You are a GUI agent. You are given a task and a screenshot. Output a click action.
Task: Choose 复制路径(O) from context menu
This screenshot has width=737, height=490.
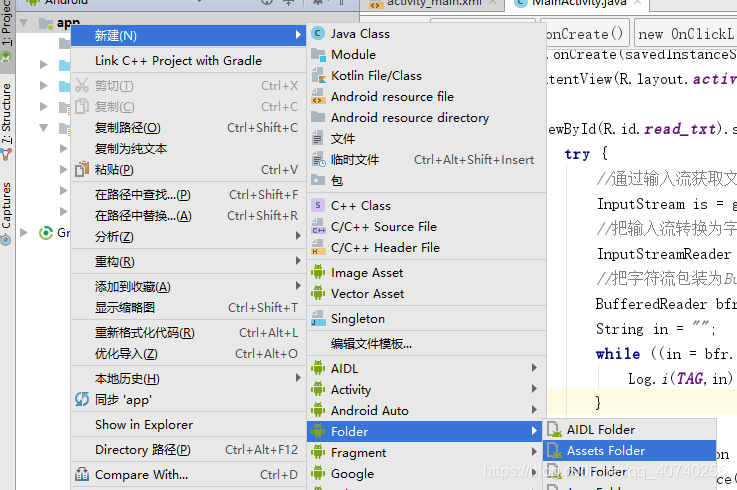(x=188, y=127)
